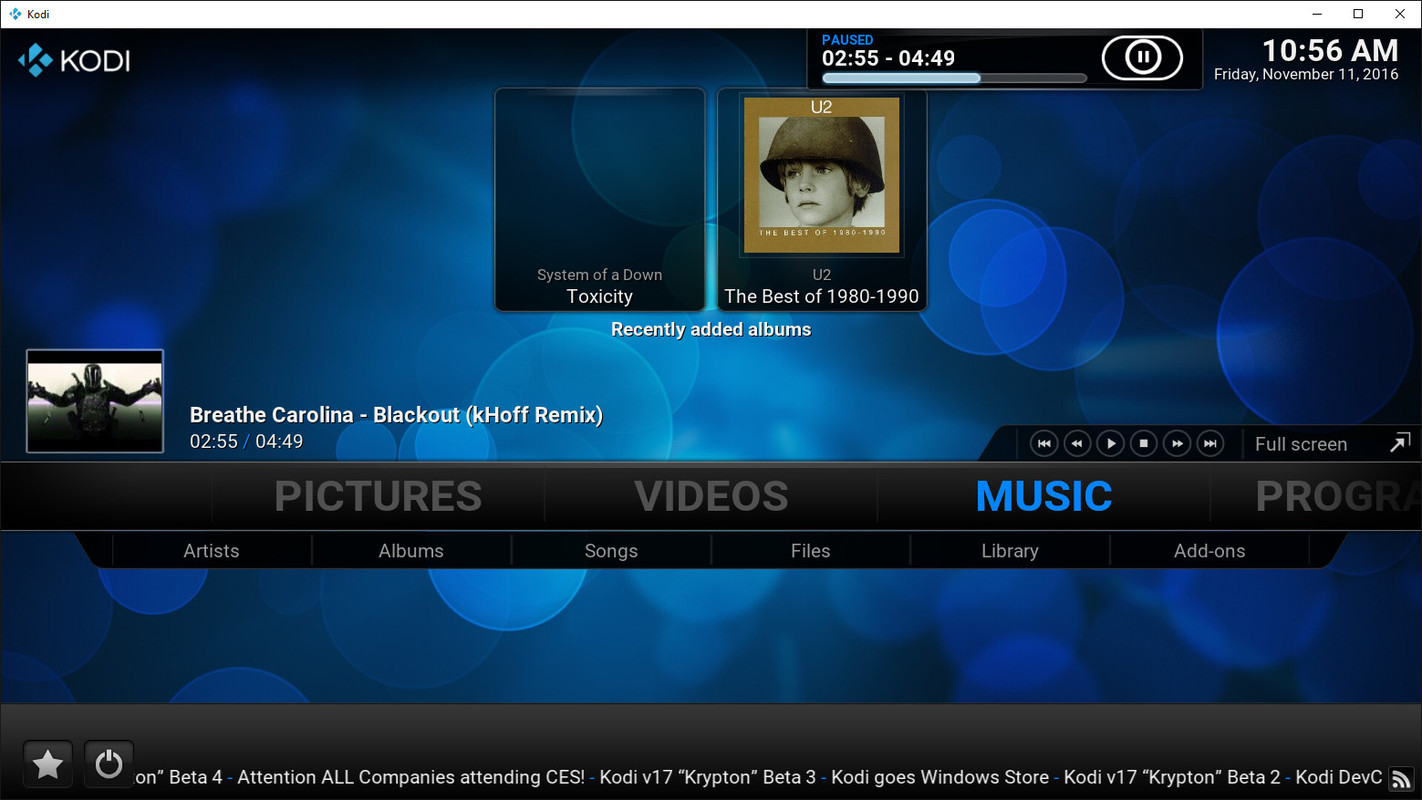Select the VIDEOS main menu item
The image size is (1422, 800).
[711, 497]
